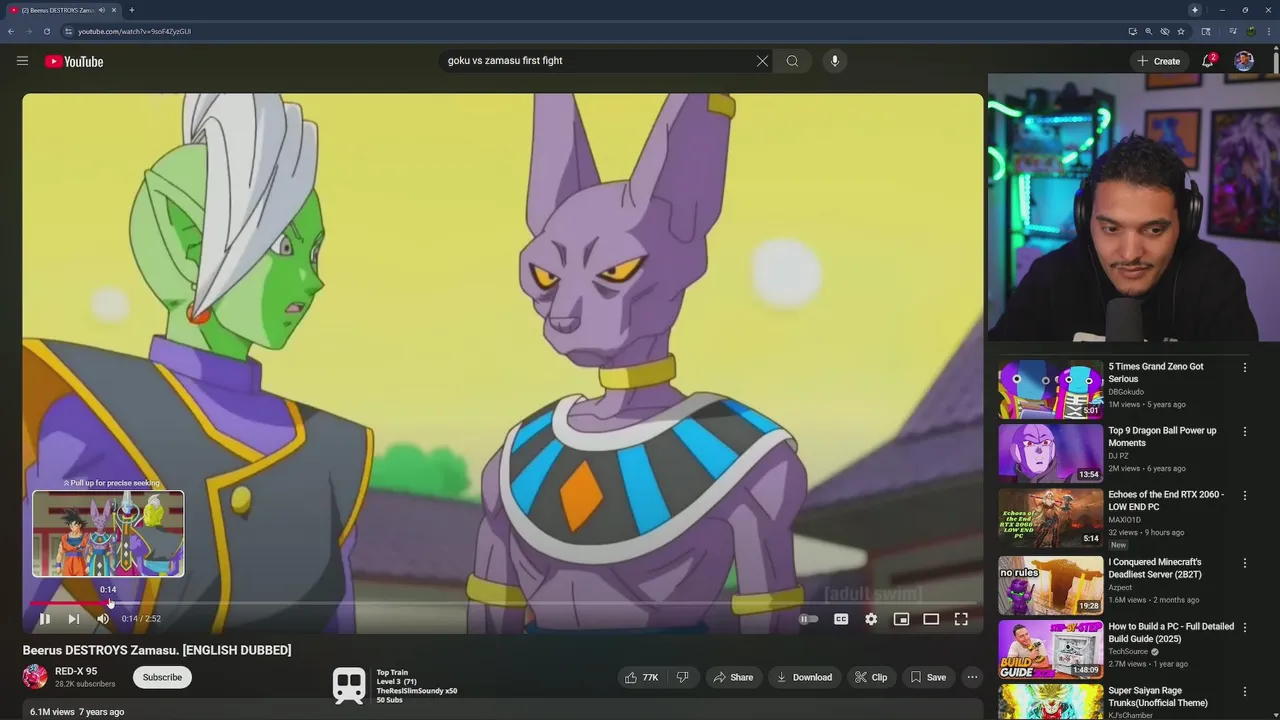1280x720 pixels.
Task: Toggle theater mode
Action: [x=931, y=619]
